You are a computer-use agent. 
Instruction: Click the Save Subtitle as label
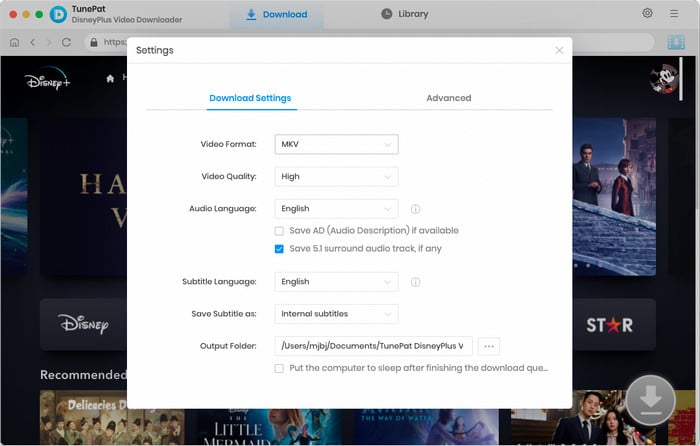point(224,314)
